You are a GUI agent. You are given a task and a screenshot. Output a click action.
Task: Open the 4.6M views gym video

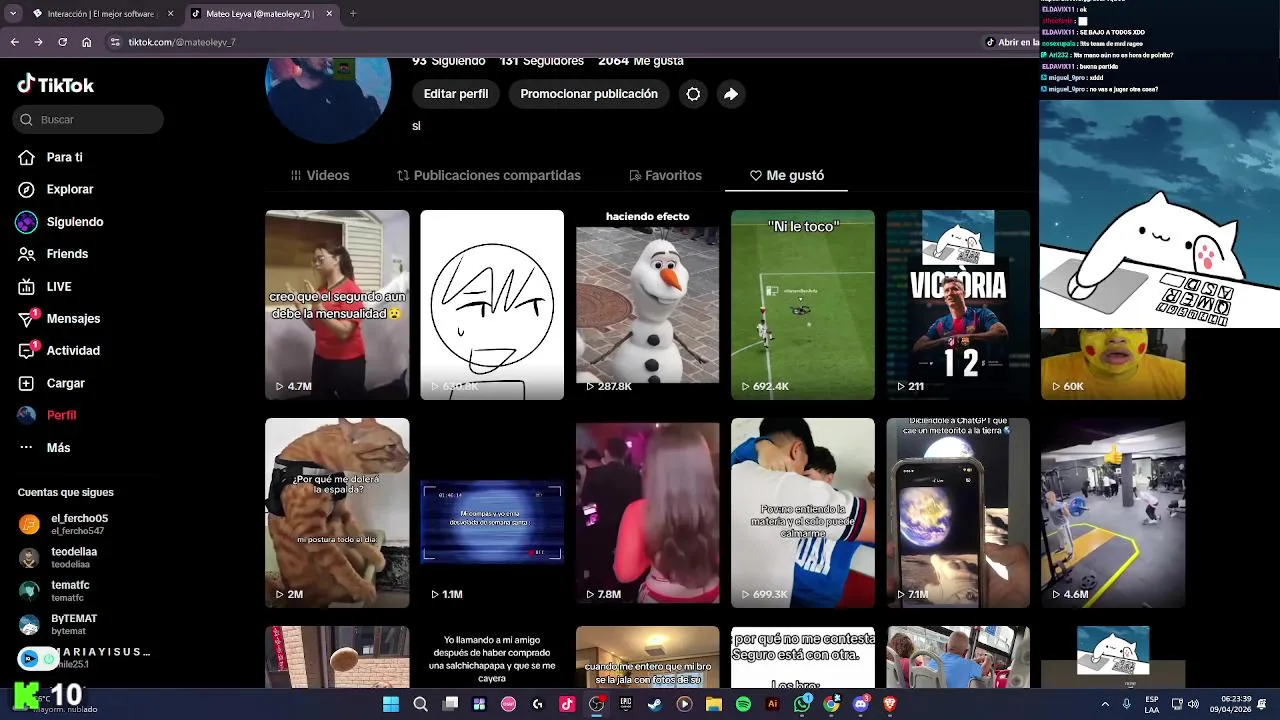click(x=1113, y=513)
